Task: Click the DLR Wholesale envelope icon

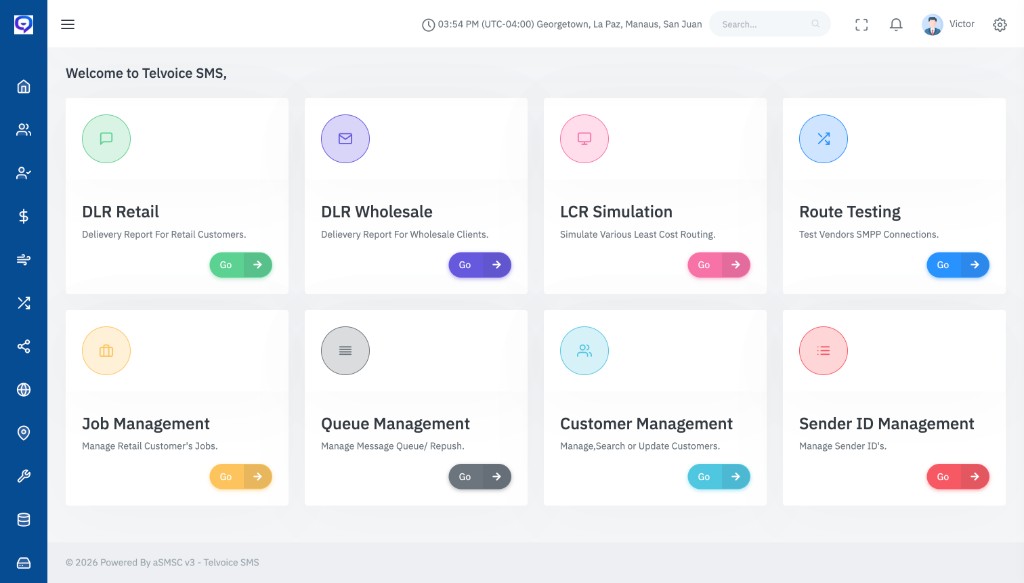Action: [345, 138]
